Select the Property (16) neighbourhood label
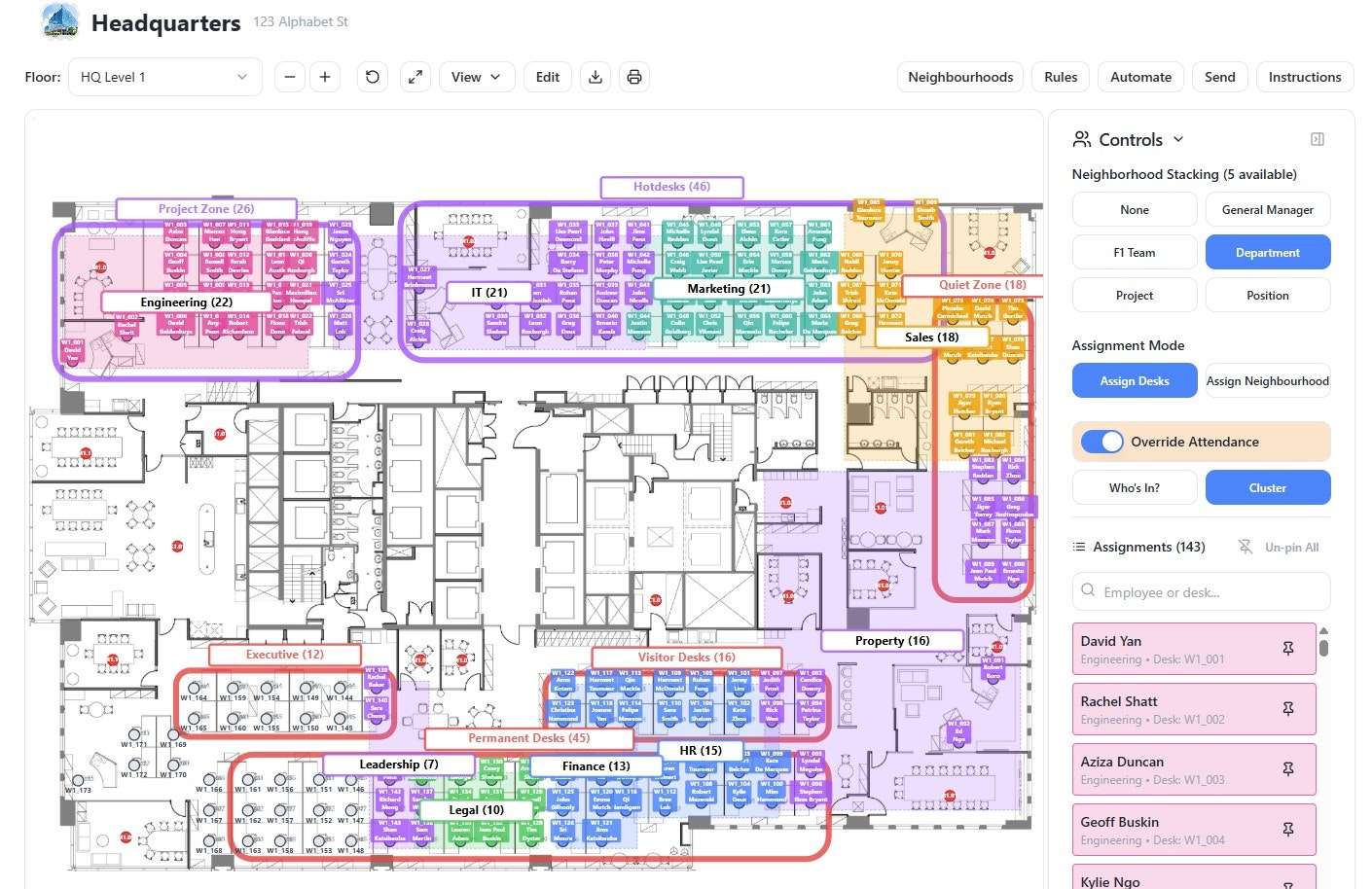Viewport: 1372px width, 889px height. [x=892, y=641]
